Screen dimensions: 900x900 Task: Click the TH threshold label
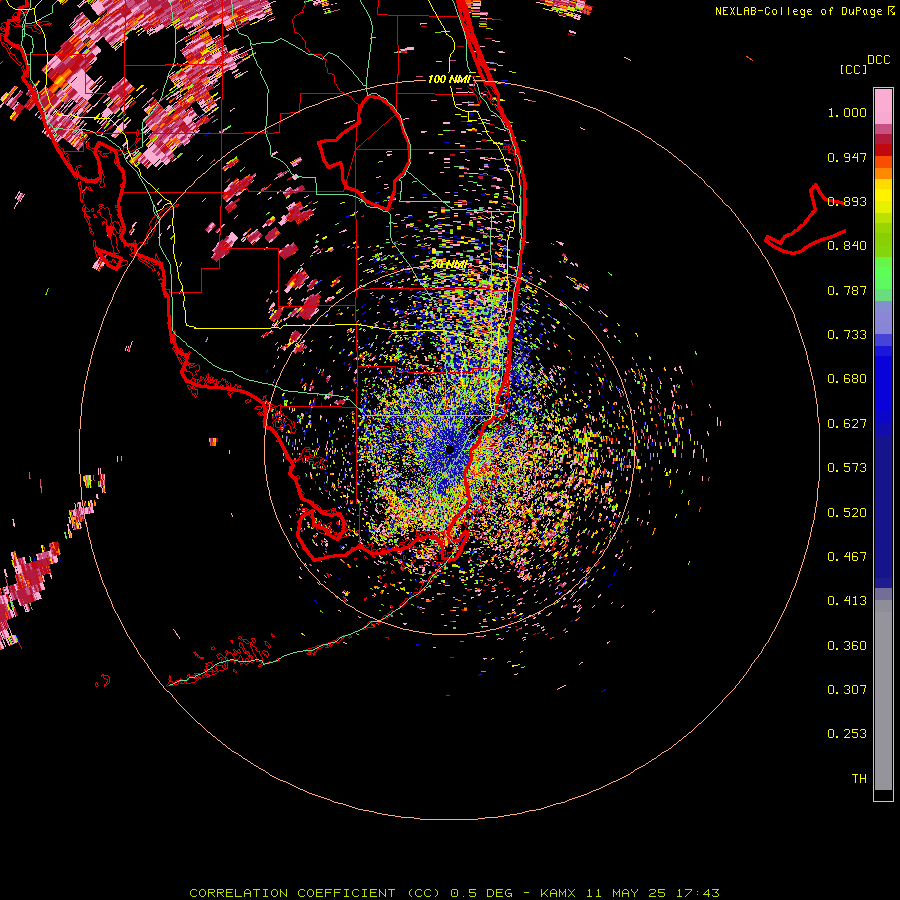click(859, 779)
